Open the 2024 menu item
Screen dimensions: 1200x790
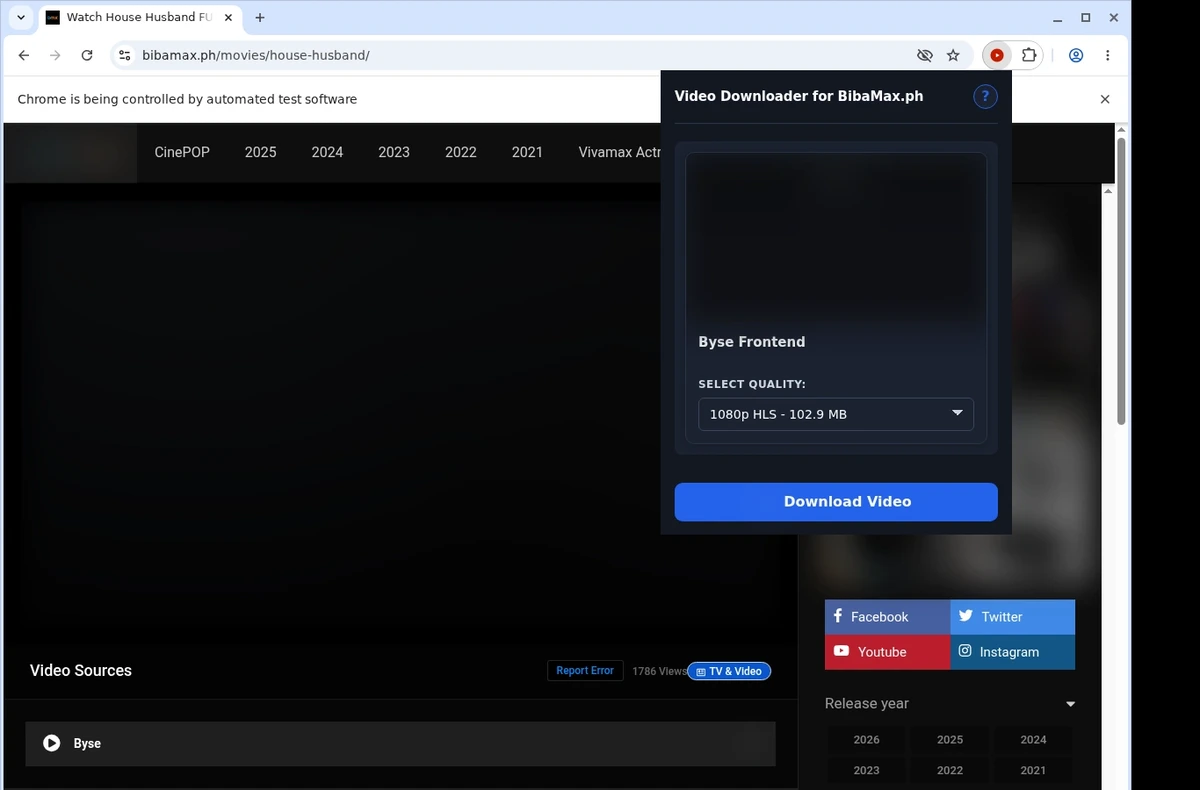327,152
